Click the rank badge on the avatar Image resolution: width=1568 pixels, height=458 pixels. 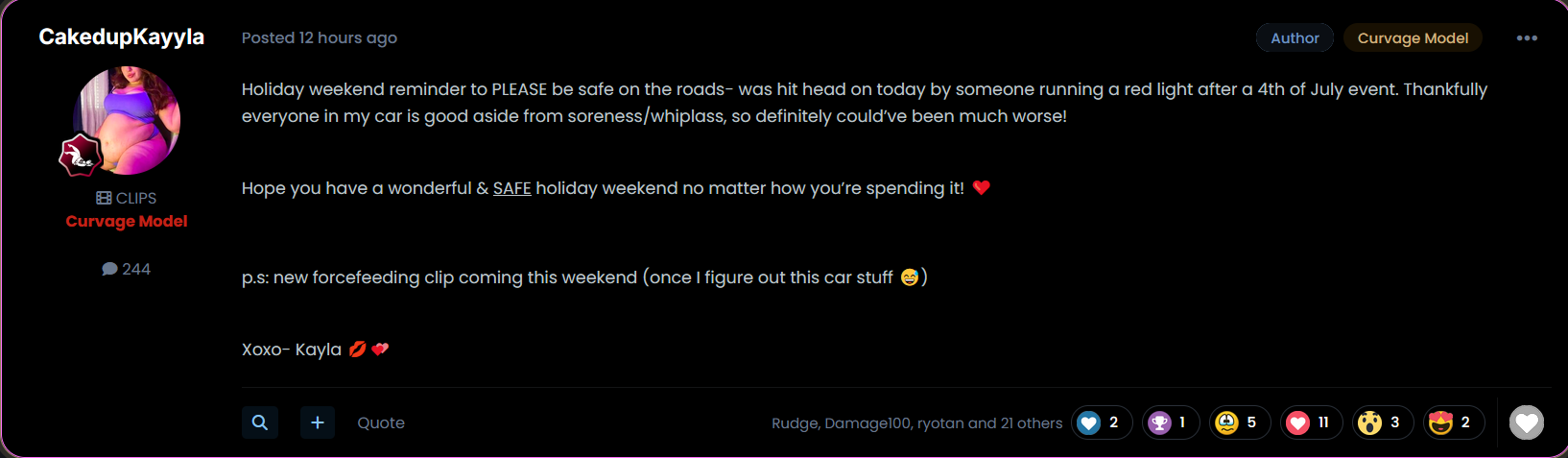pyautogui.click(x=81, y=156)
